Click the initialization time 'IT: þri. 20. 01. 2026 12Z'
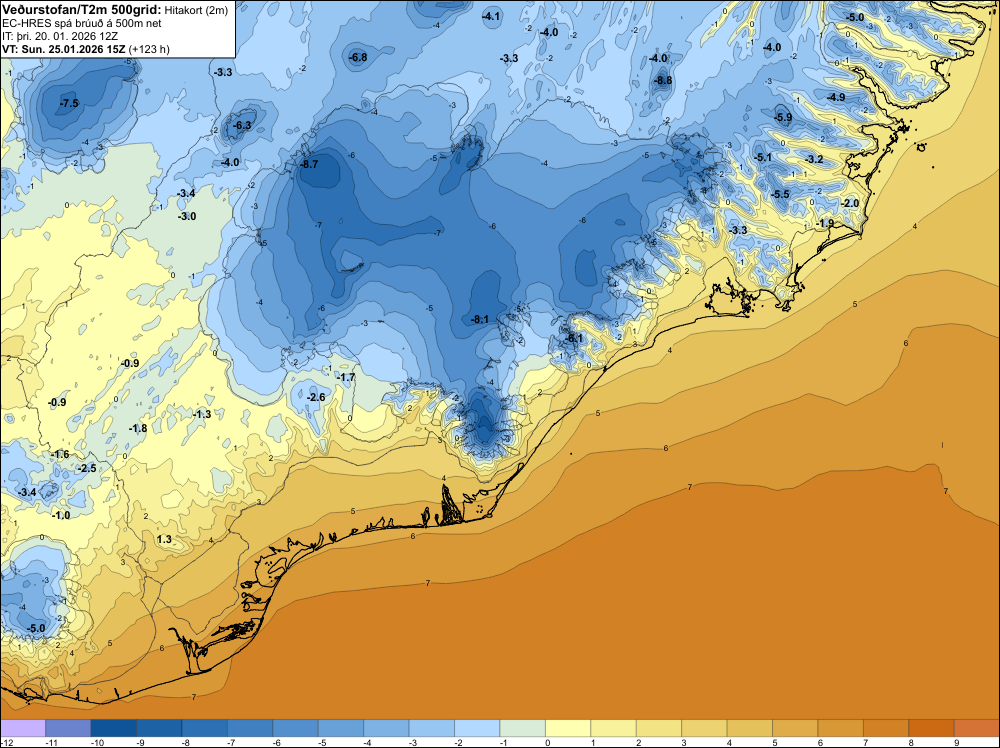This screenshot has width=1000, height=748. [60, 36]
